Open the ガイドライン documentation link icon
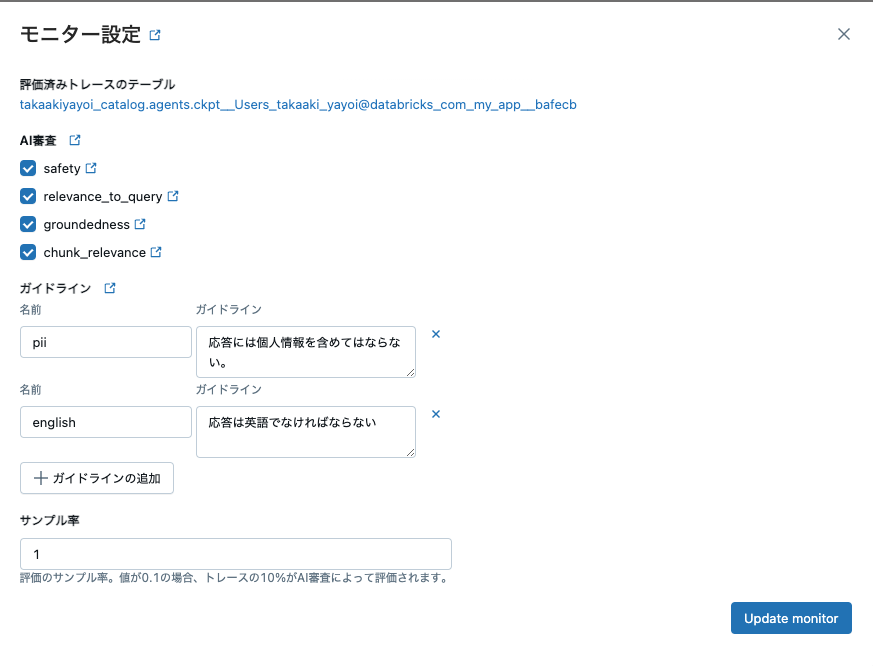 click(108, 287)
